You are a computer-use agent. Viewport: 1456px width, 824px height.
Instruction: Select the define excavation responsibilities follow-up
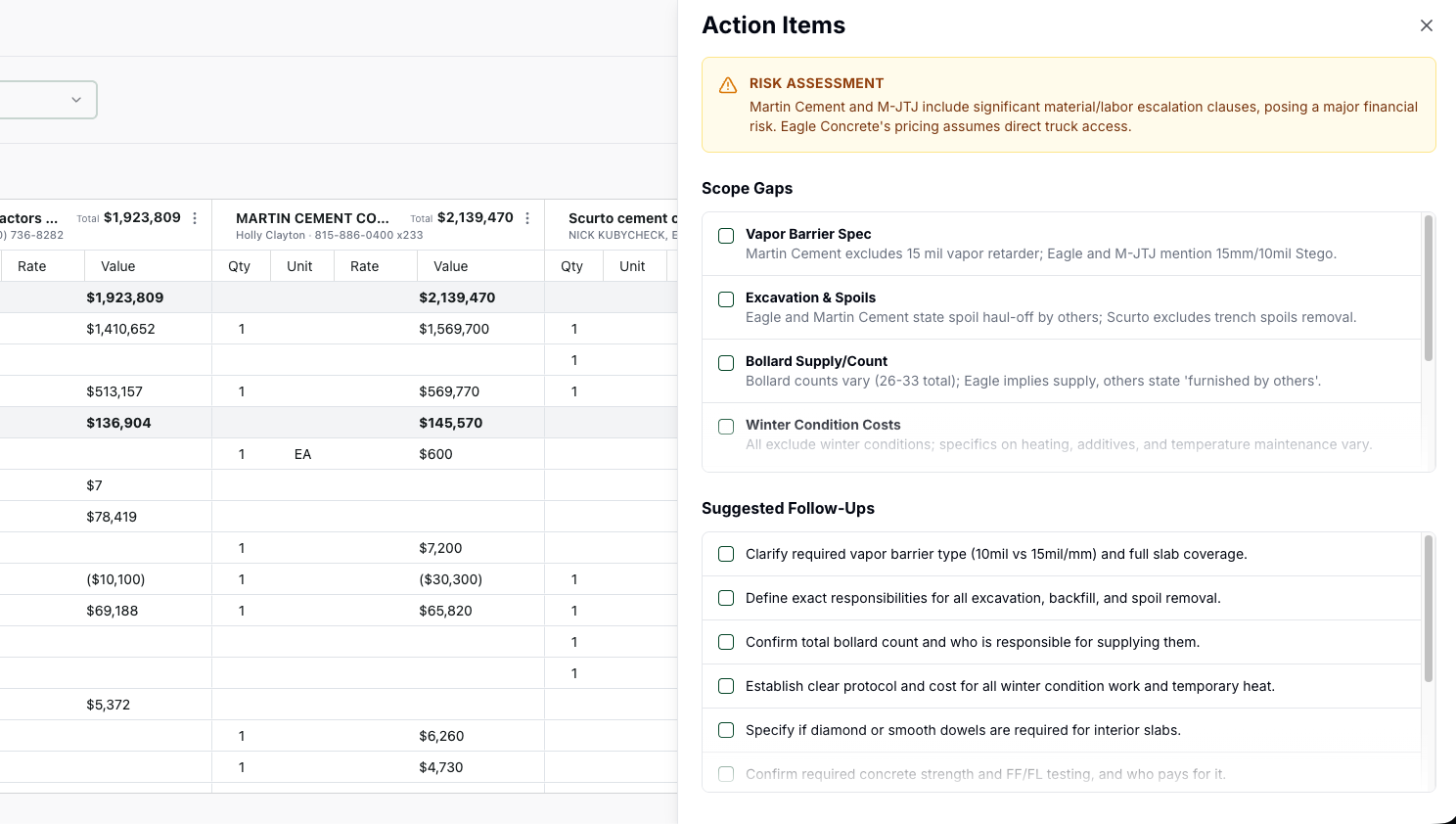click(x=726, y=598)
